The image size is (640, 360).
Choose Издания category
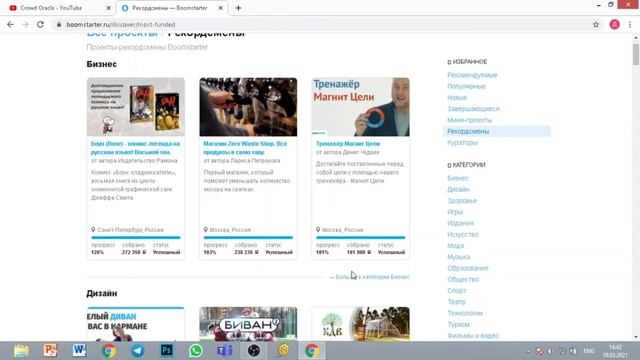[x=460, y=223]
